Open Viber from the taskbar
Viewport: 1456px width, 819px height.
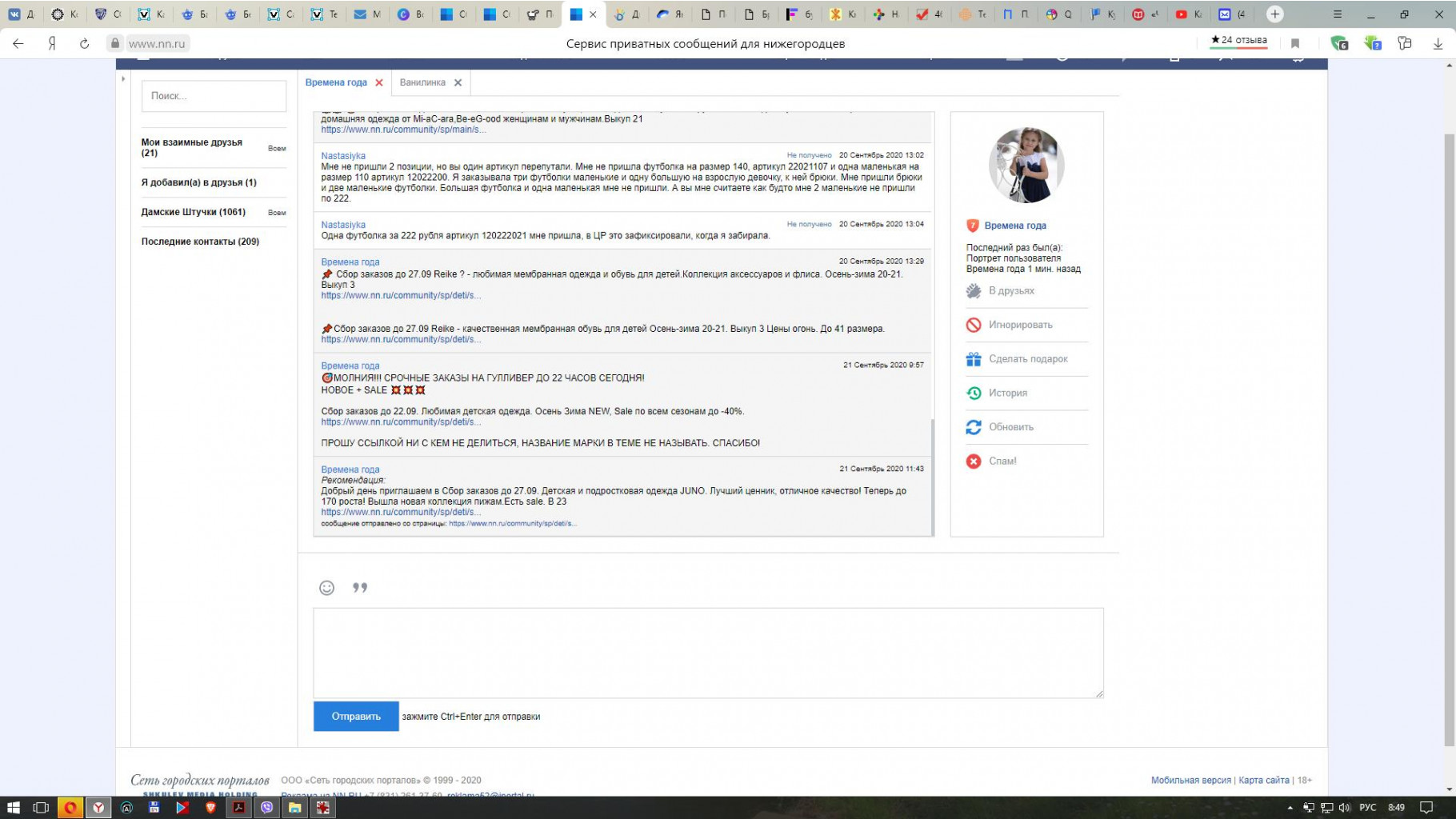pos(266,808)
